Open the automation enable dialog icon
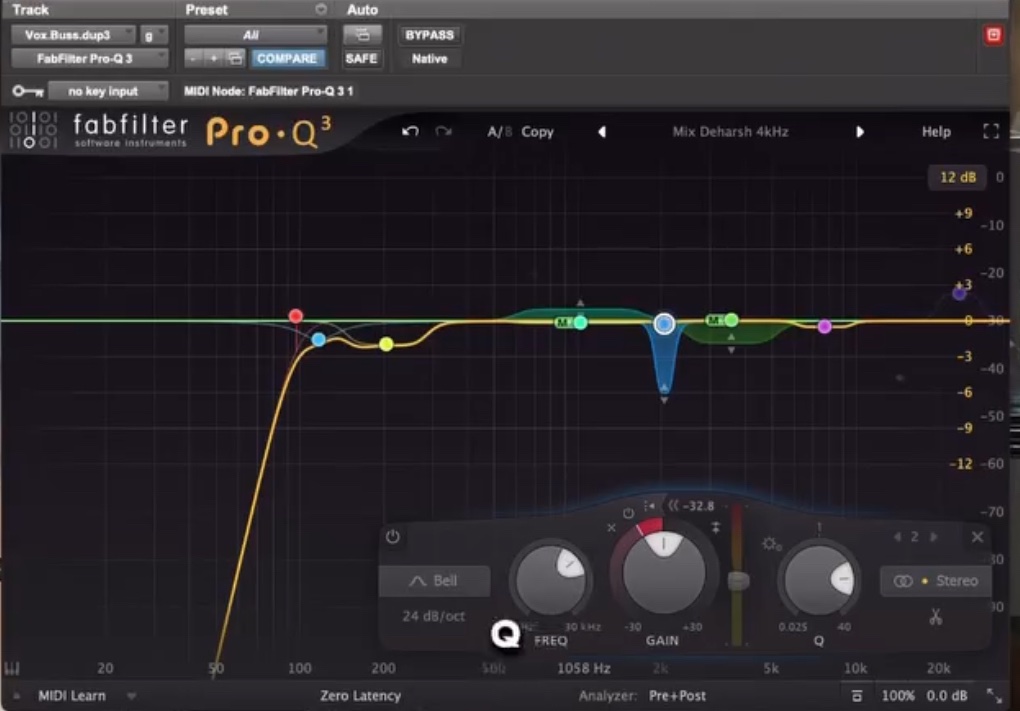Viewport: 1020px width, 711px height. 362,34
